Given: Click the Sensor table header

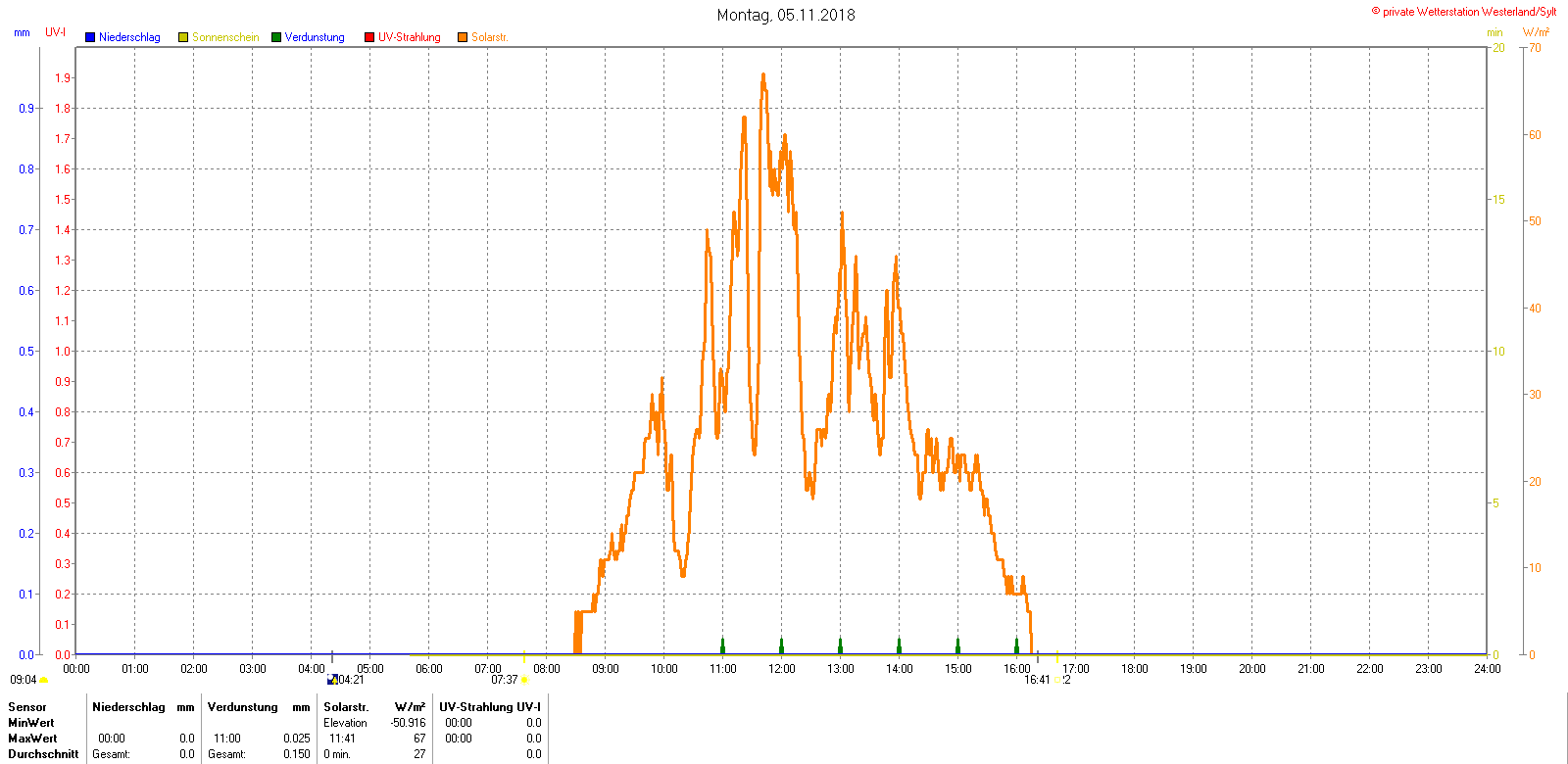Looking at the screenshot, I should 27,707.
